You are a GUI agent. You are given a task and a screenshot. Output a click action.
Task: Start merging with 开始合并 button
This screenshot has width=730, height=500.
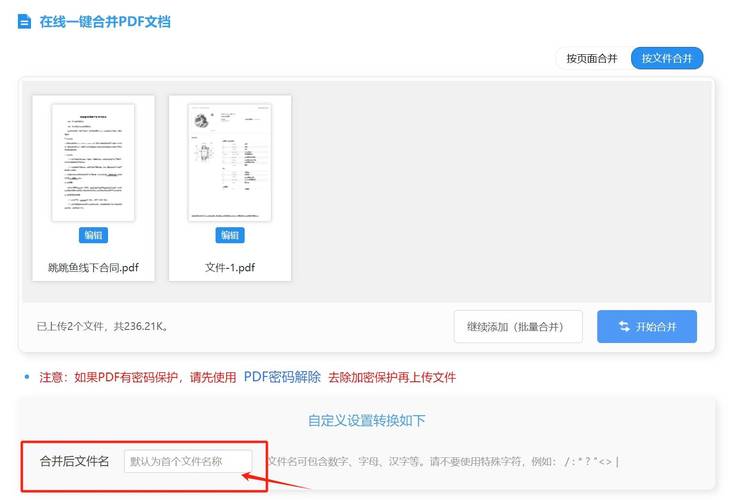point(647,326)
